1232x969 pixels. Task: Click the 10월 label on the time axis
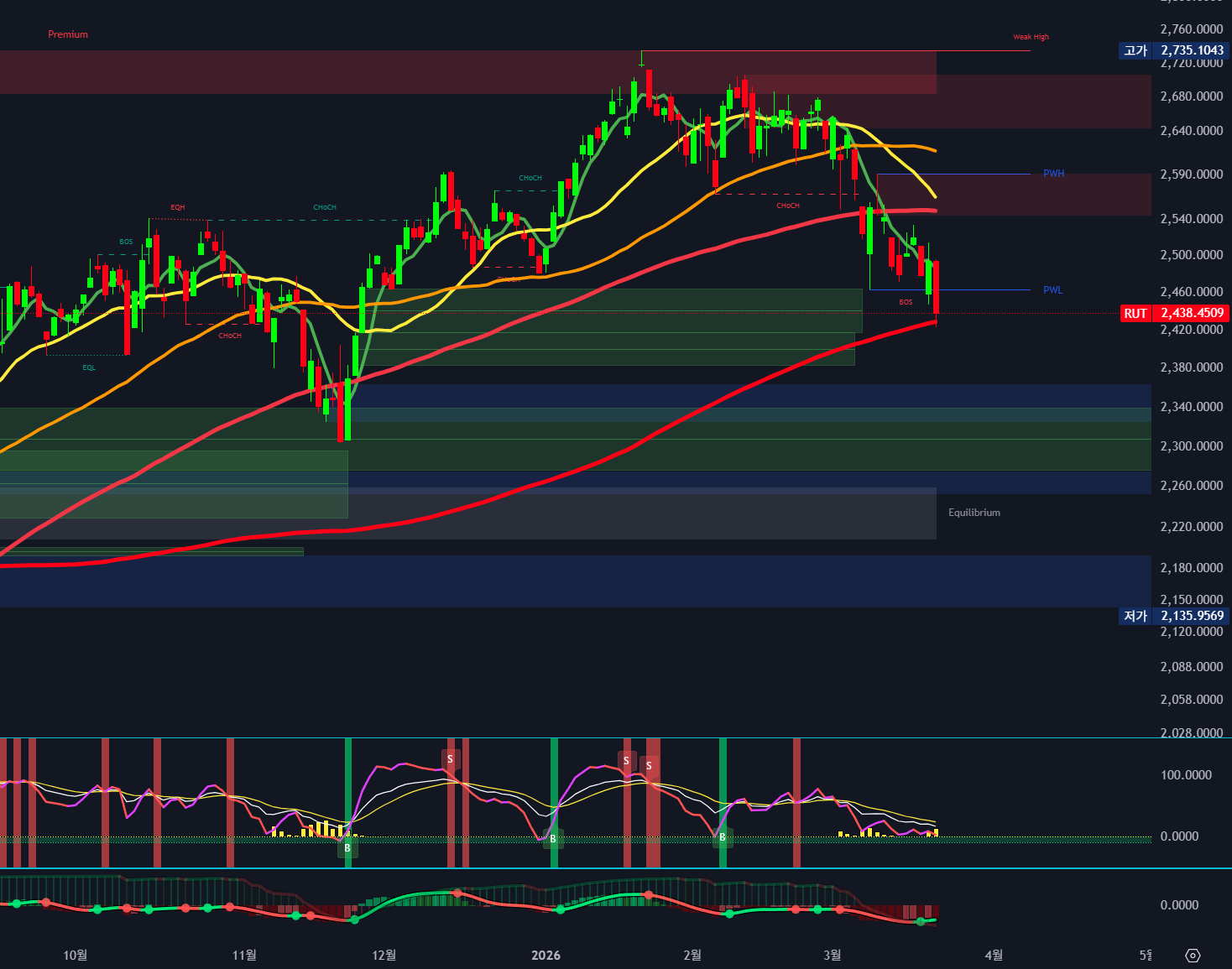pos(76,956)
